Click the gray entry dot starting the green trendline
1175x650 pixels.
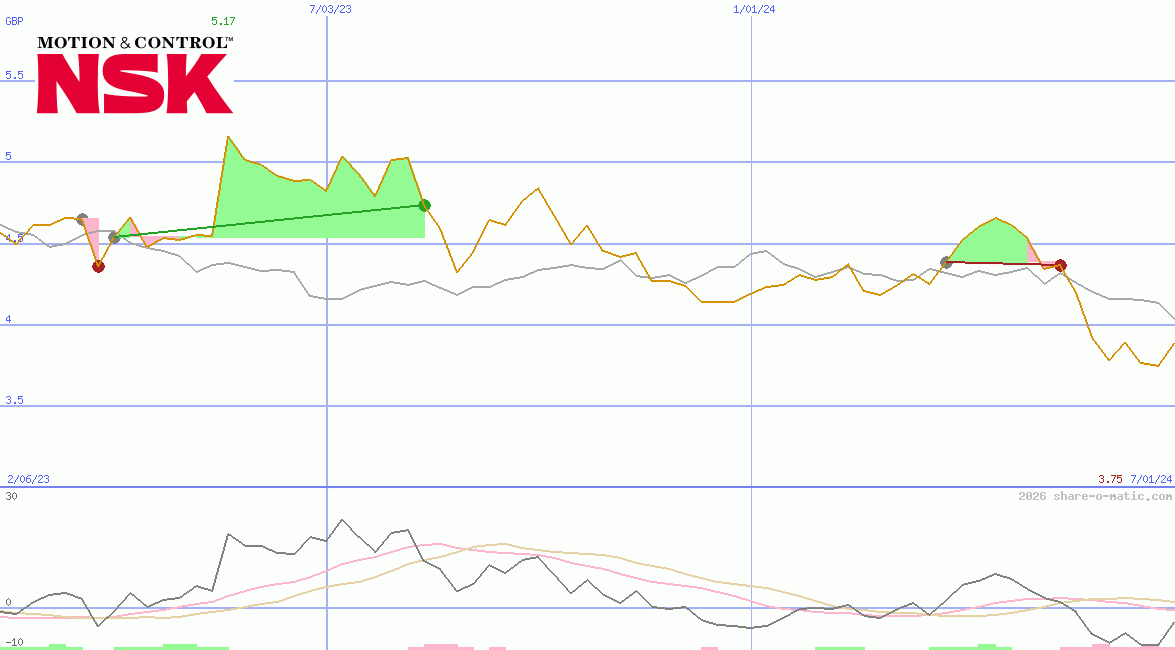coord(114,238)
